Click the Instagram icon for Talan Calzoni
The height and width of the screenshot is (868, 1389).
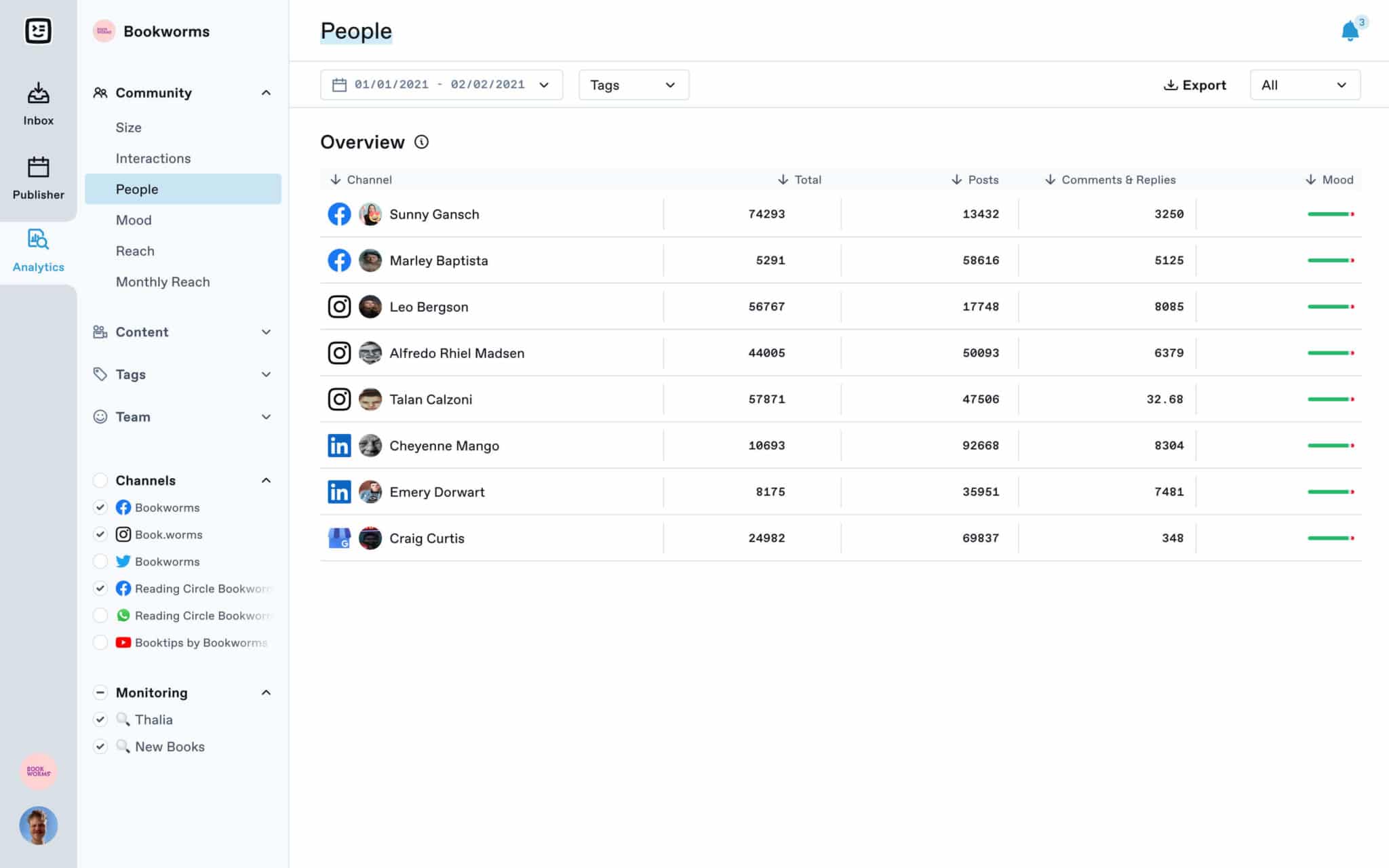[339, 399]
